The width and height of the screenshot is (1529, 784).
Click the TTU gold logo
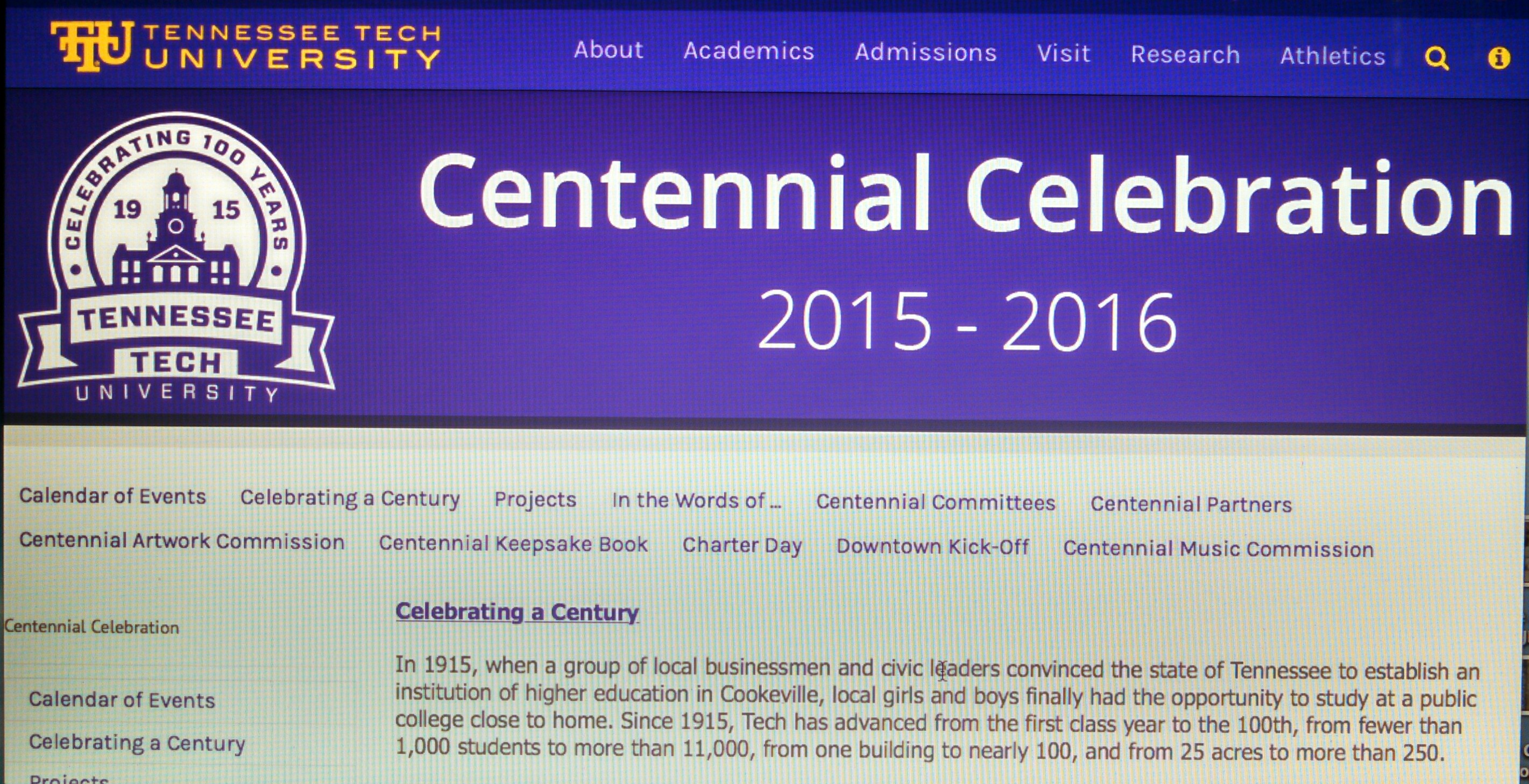(92, 45)
